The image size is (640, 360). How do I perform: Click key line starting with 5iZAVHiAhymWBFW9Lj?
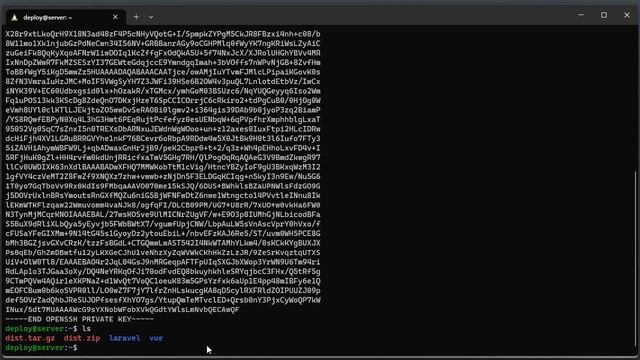coord(163,148)
